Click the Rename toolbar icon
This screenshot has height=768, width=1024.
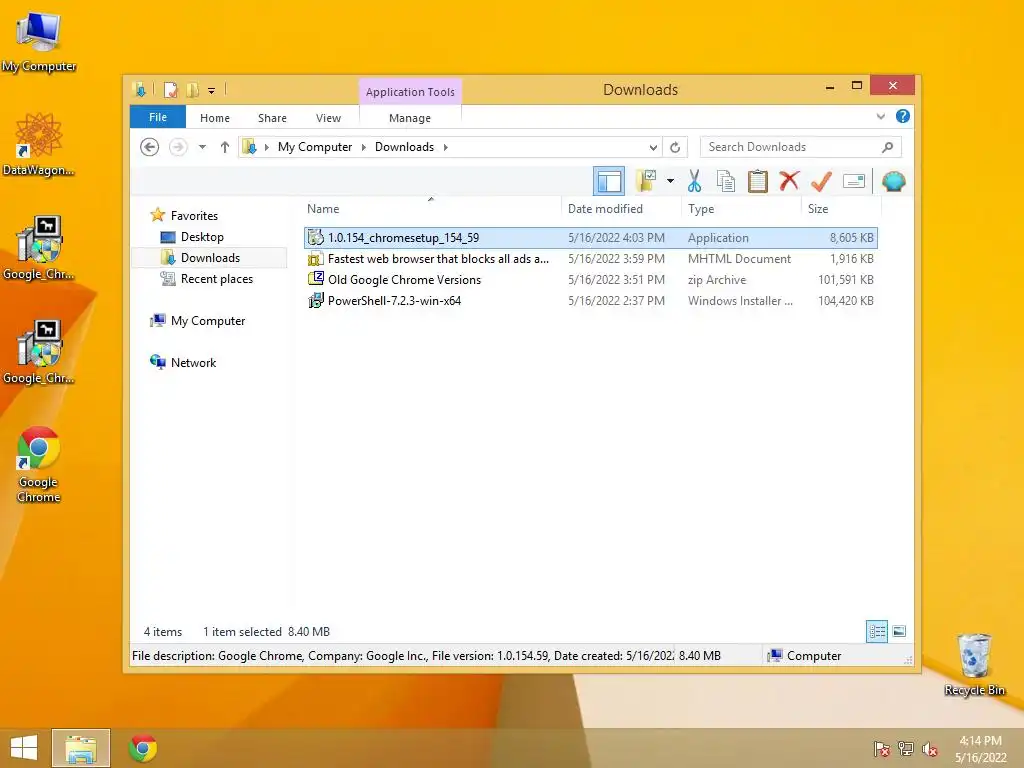854,181
